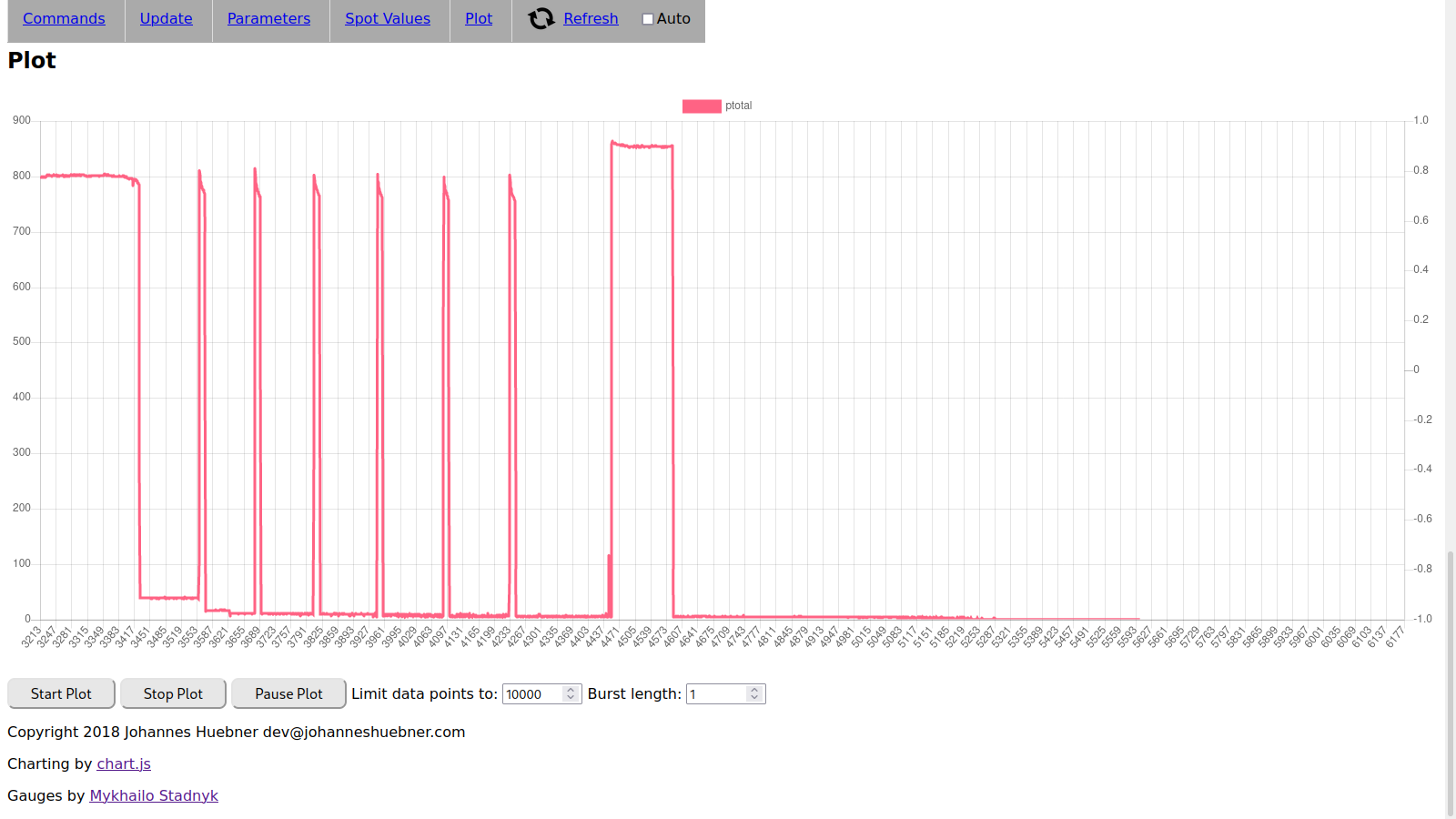
Task: Focus the Burst length input field
Action: [716, 694]
